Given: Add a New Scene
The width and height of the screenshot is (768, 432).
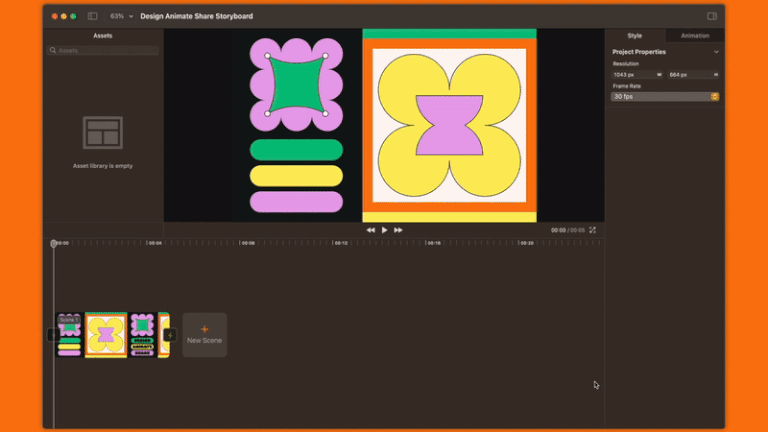Looking at the screenshot, I should pos(205,335).
